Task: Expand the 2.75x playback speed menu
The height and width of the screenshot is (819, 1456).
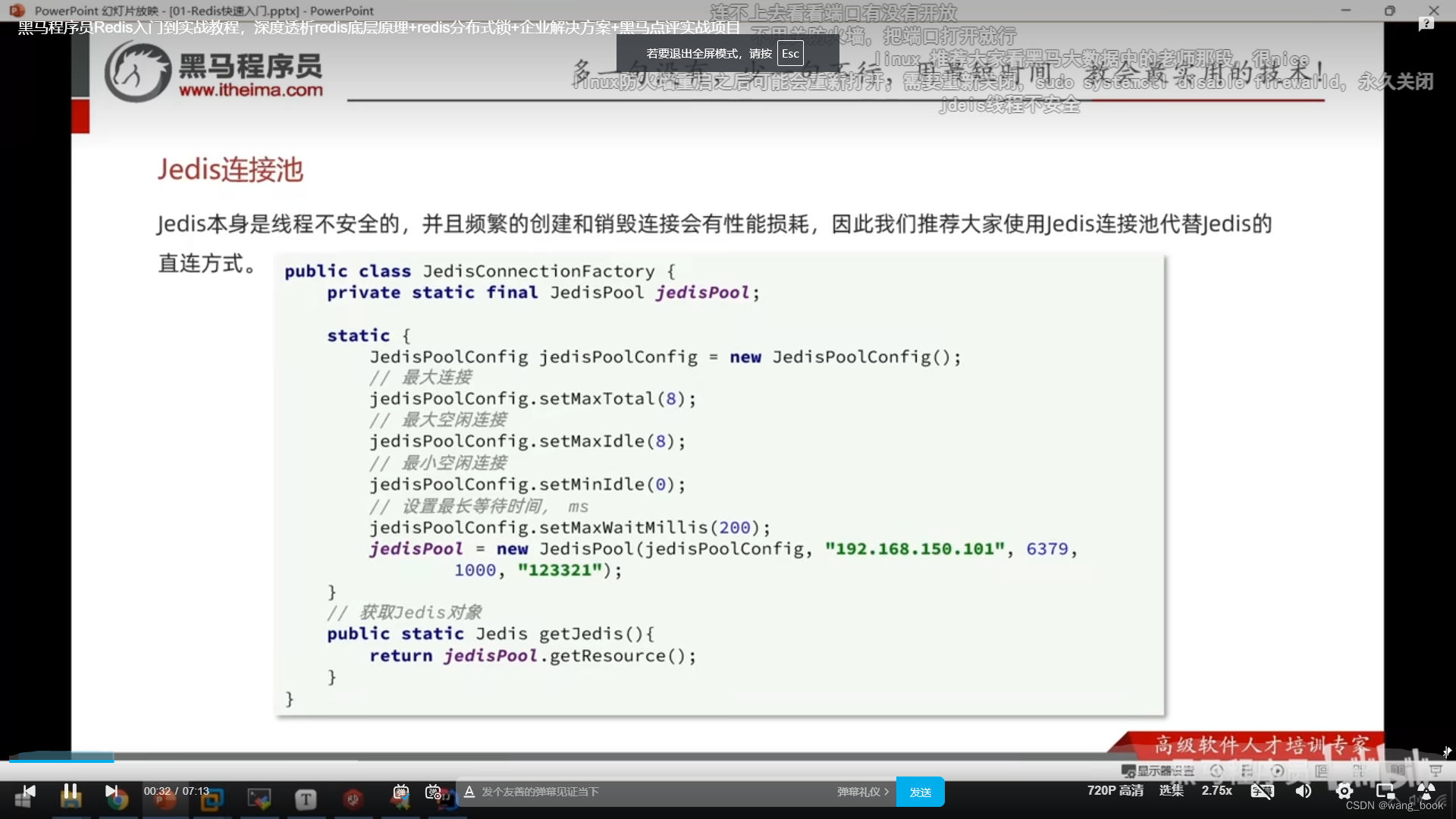Action: click(1216, 790)
